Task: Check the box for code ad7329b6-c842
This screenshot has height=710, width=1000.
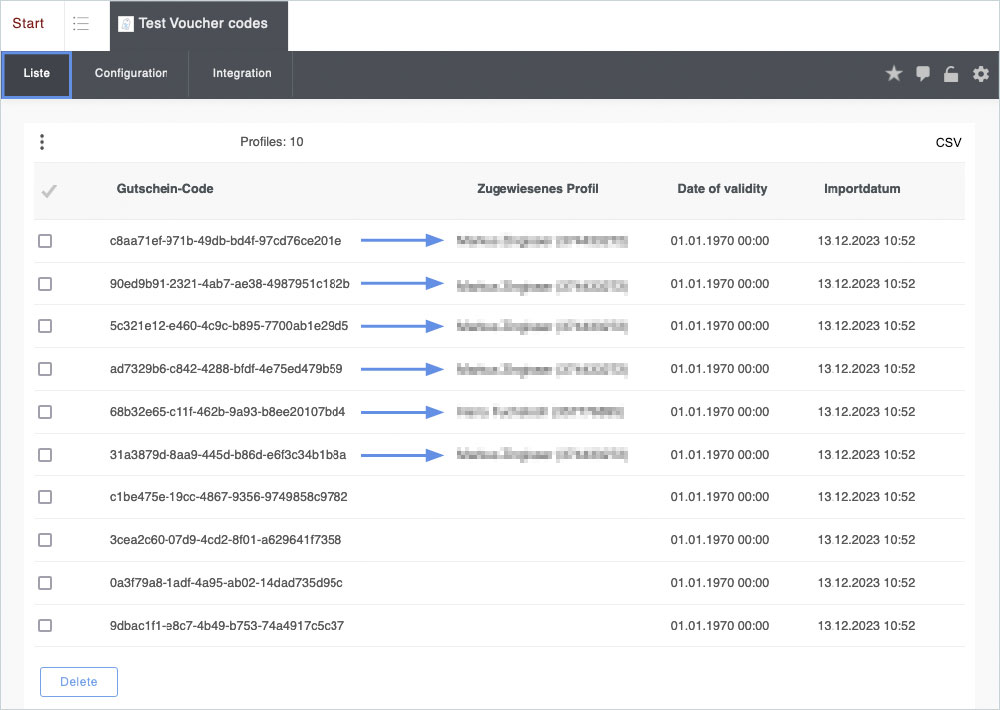Action: [45, 369]
